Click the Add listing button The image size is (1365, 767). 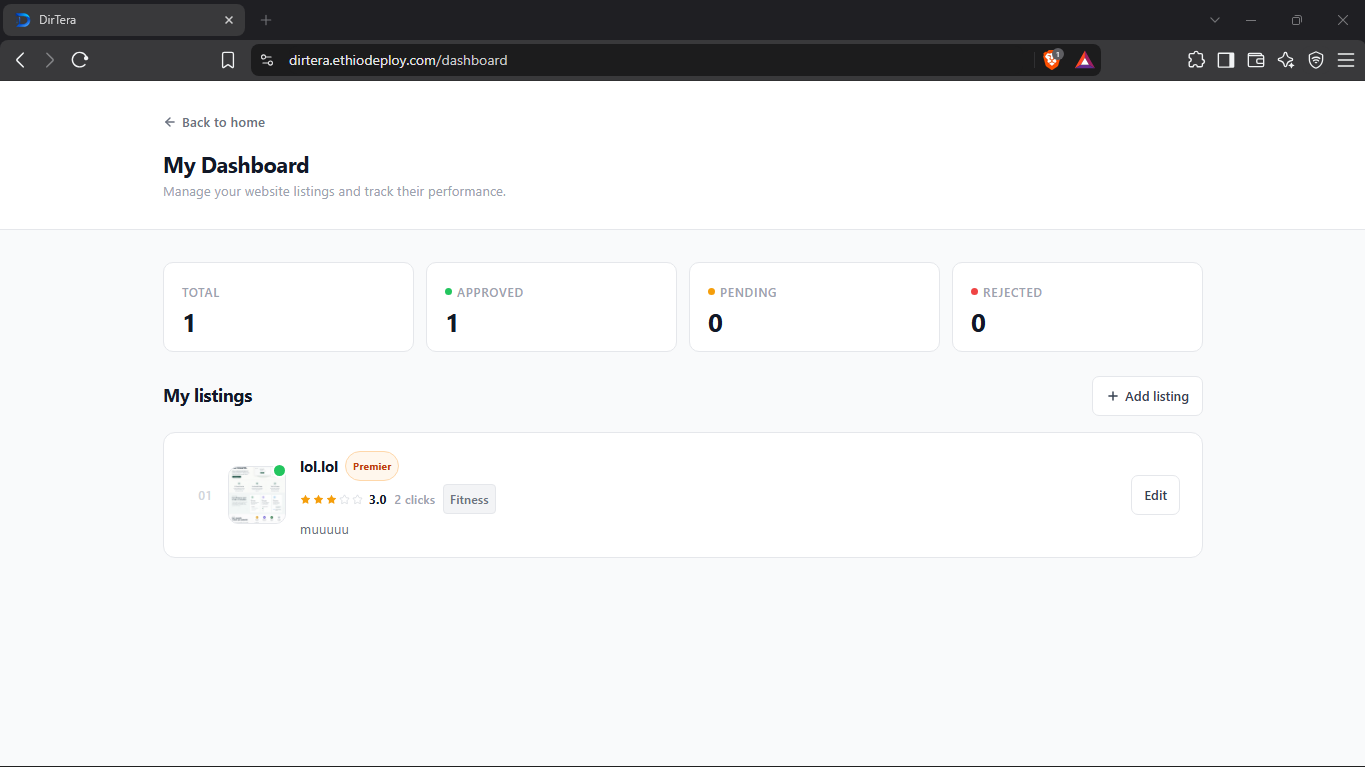(1147, 396)
